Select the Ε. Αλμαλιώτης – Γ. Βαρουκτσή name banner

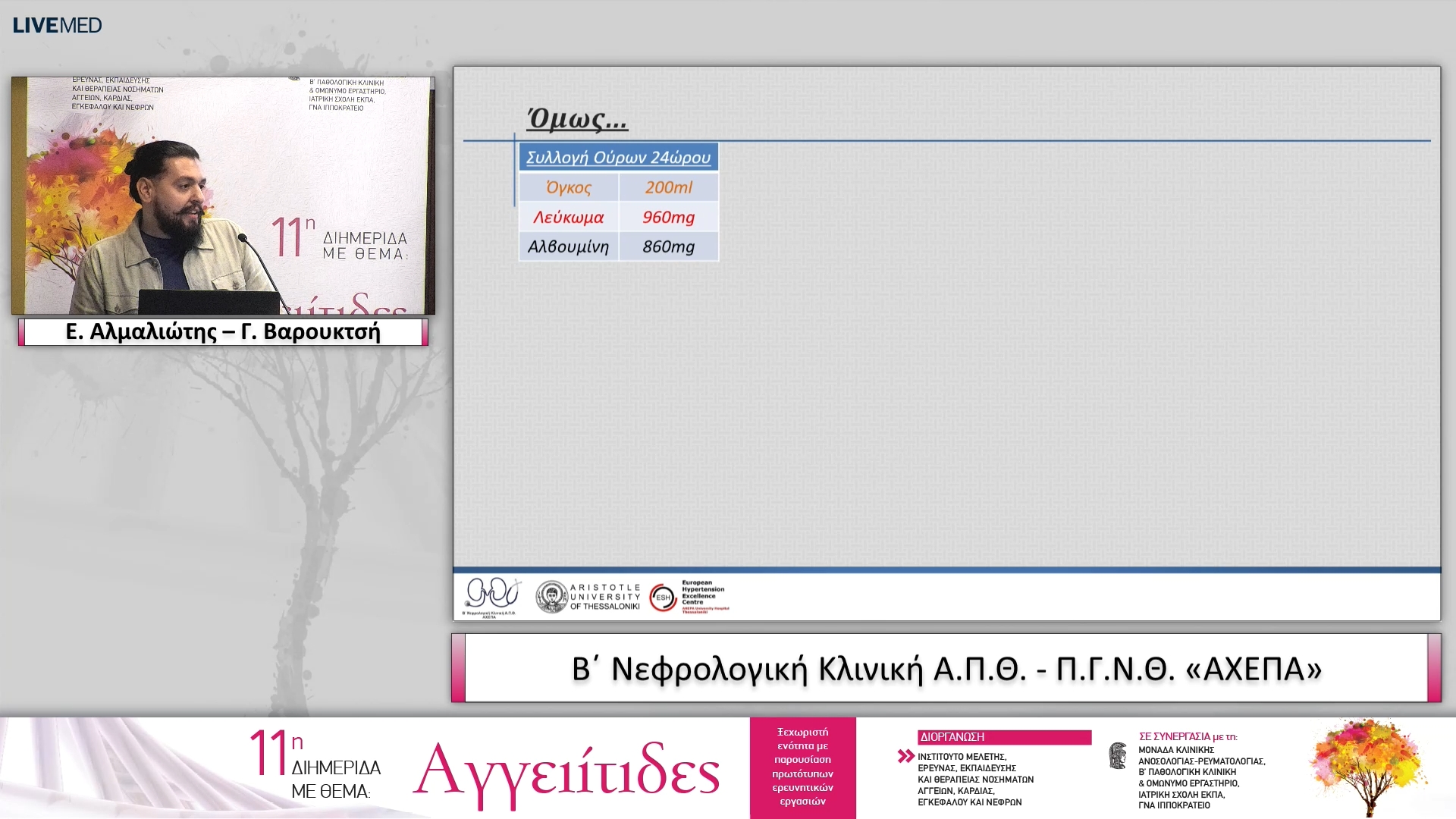(x=224, y=331)
